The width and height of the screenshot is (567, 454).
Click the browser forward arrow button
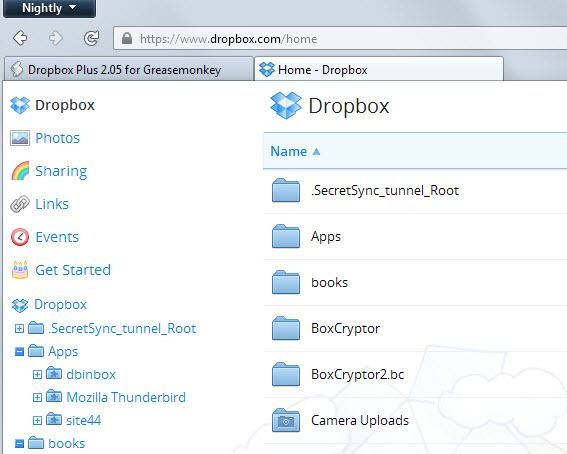(x=56, y=38)
